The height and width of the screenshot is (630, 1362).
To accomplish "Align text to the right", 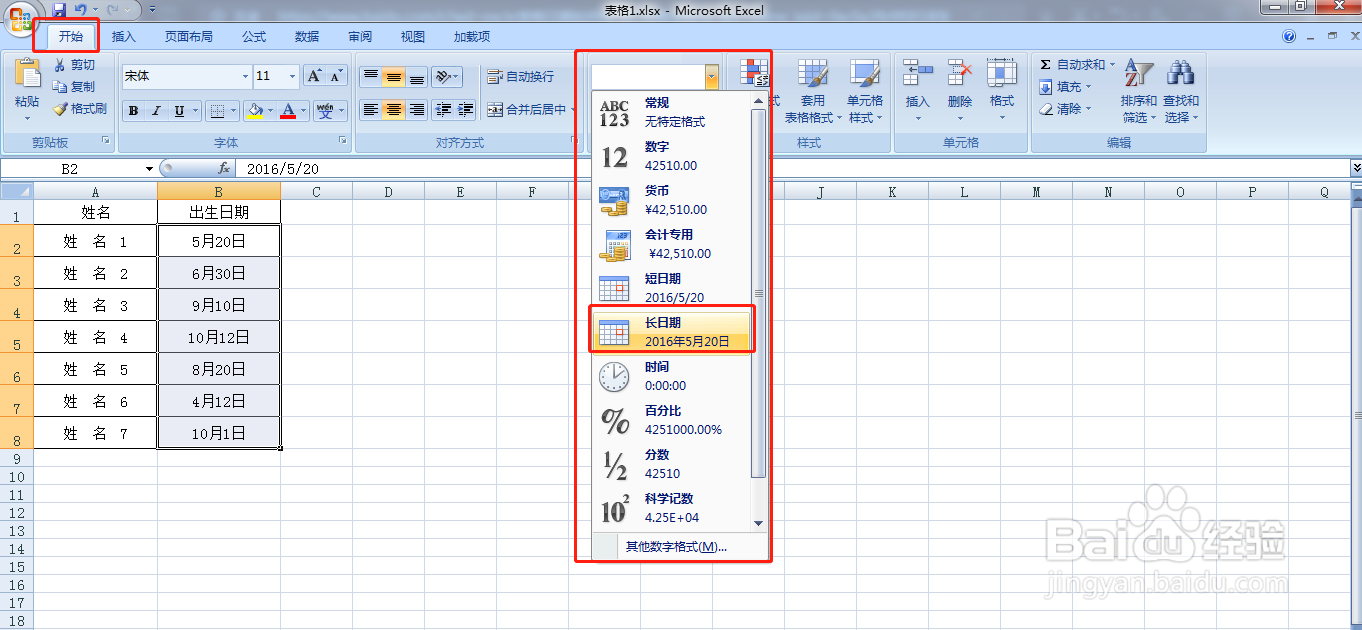I will tap(416, 110).
